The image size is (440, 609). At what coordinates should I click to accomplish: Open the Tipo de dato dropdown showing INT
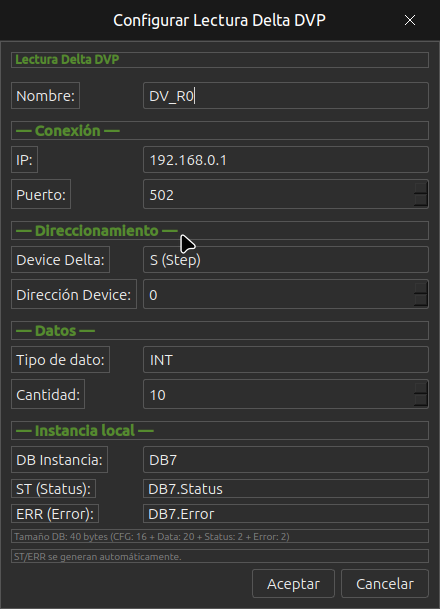286,360
